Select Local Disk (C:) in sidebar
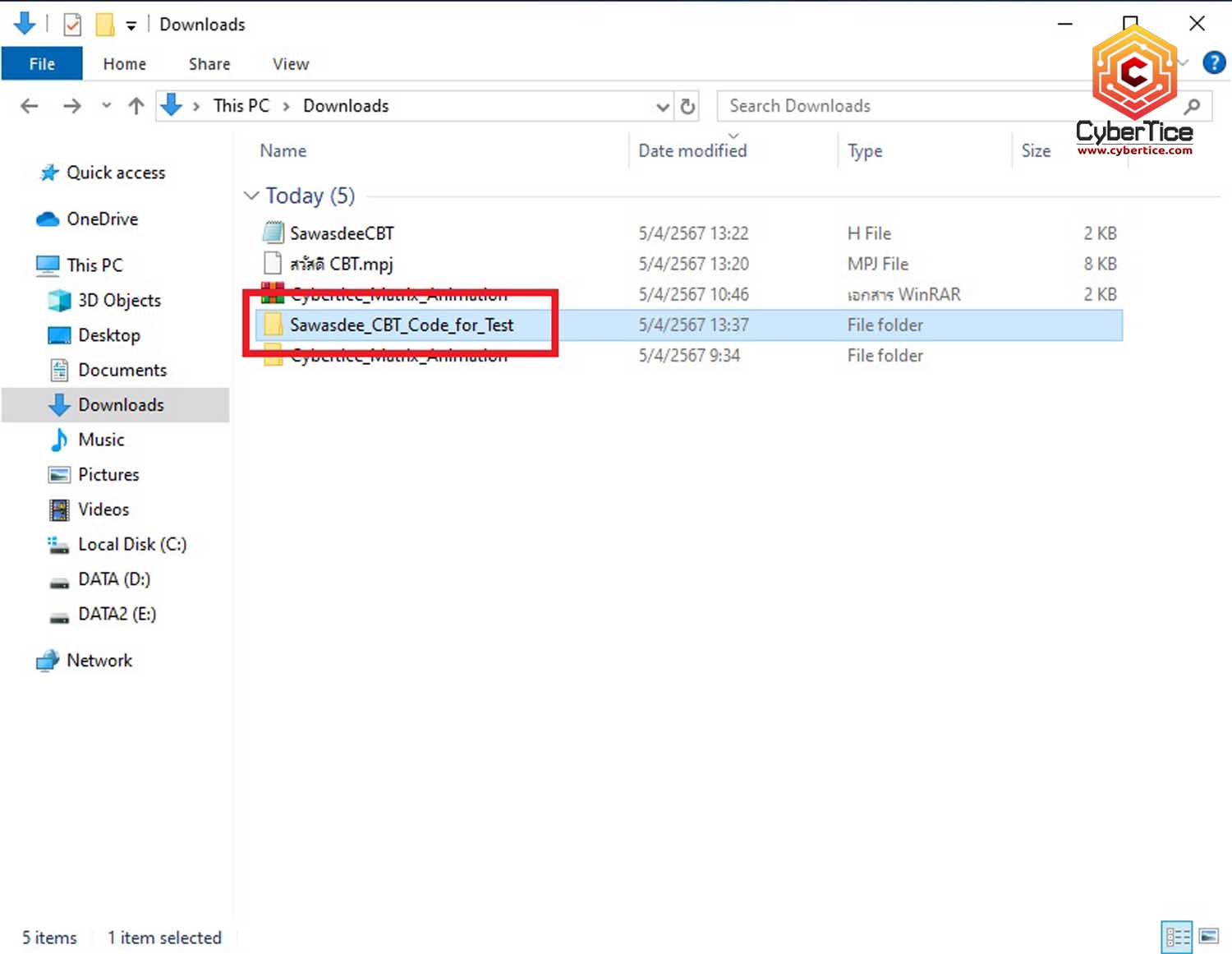Screen dimensions: 1232x954 pyautogui.click(x=131, y=545)
